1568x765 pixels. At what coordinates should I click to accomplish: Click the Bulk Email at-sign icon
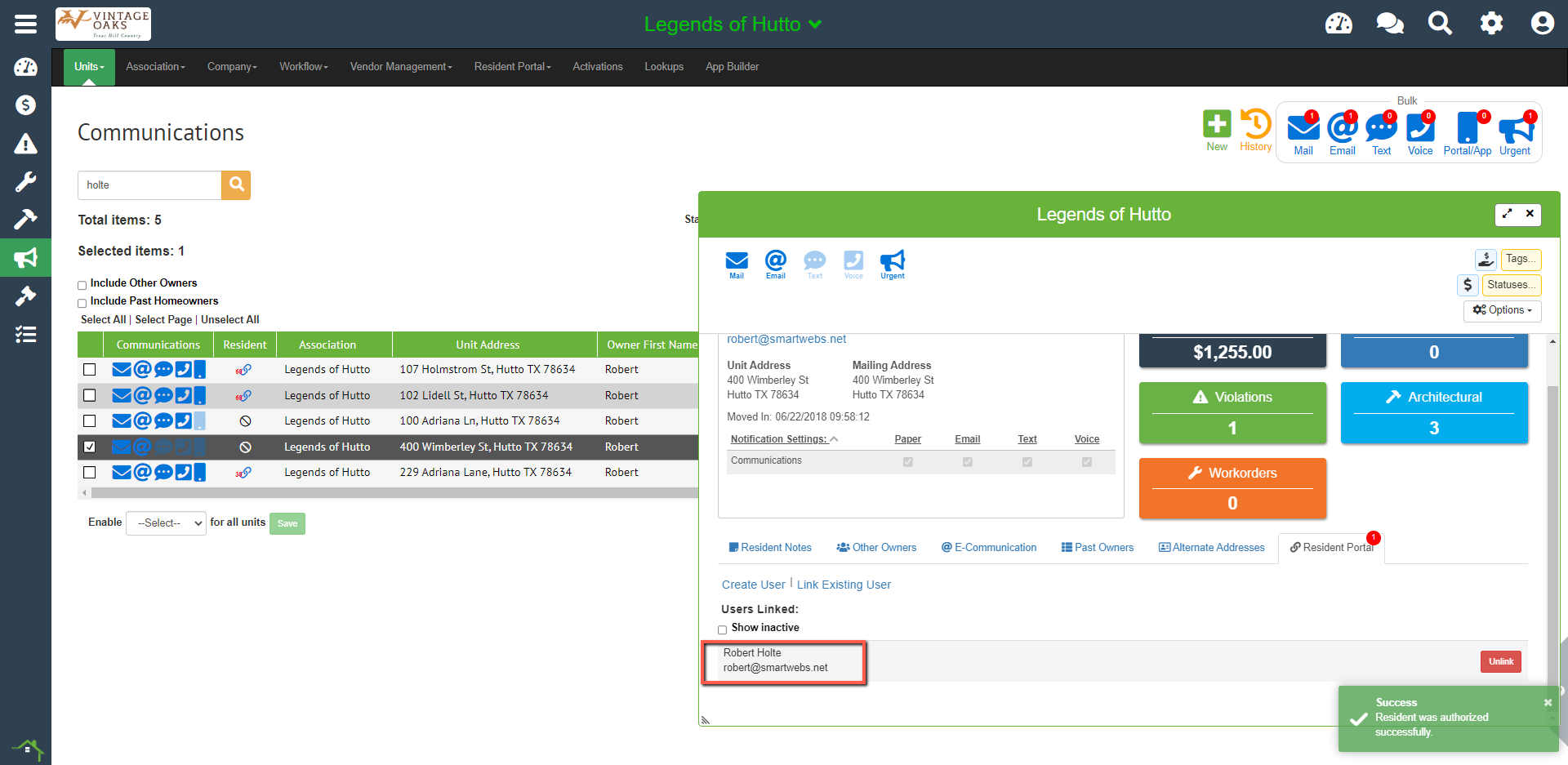click(x=1342, y=128)
